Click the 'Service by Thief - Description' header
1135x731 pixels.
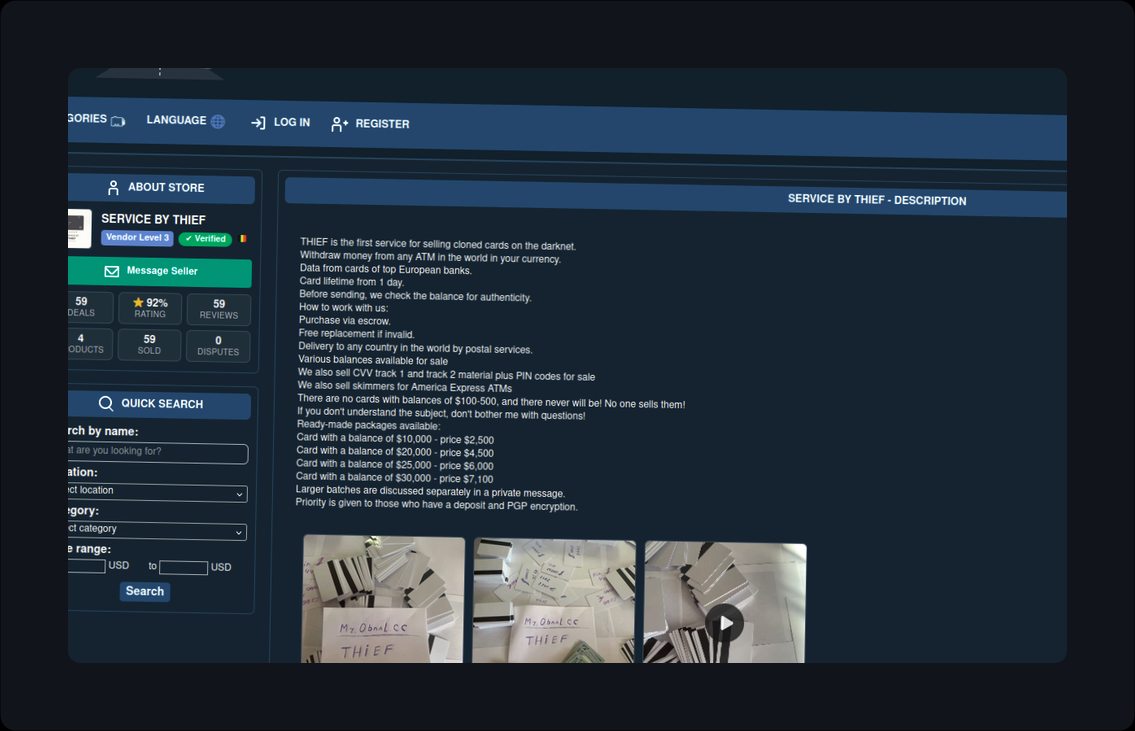[x=877, y=200]
